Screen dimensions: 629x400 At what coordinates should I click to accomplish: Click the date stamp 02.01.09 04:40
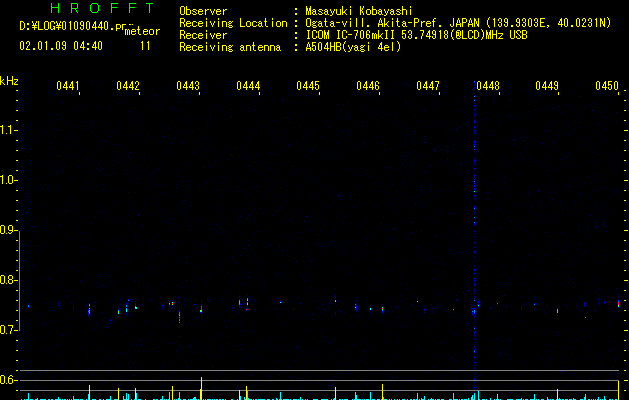61,46
